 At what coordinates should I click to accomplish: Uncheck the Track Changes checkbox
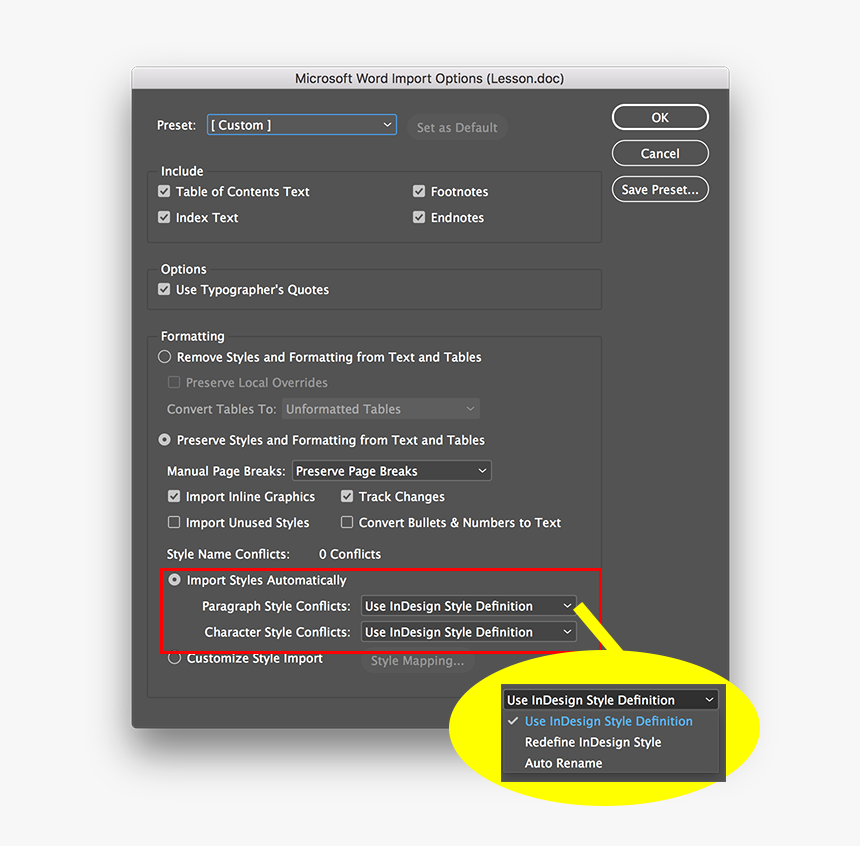[347, 496]
